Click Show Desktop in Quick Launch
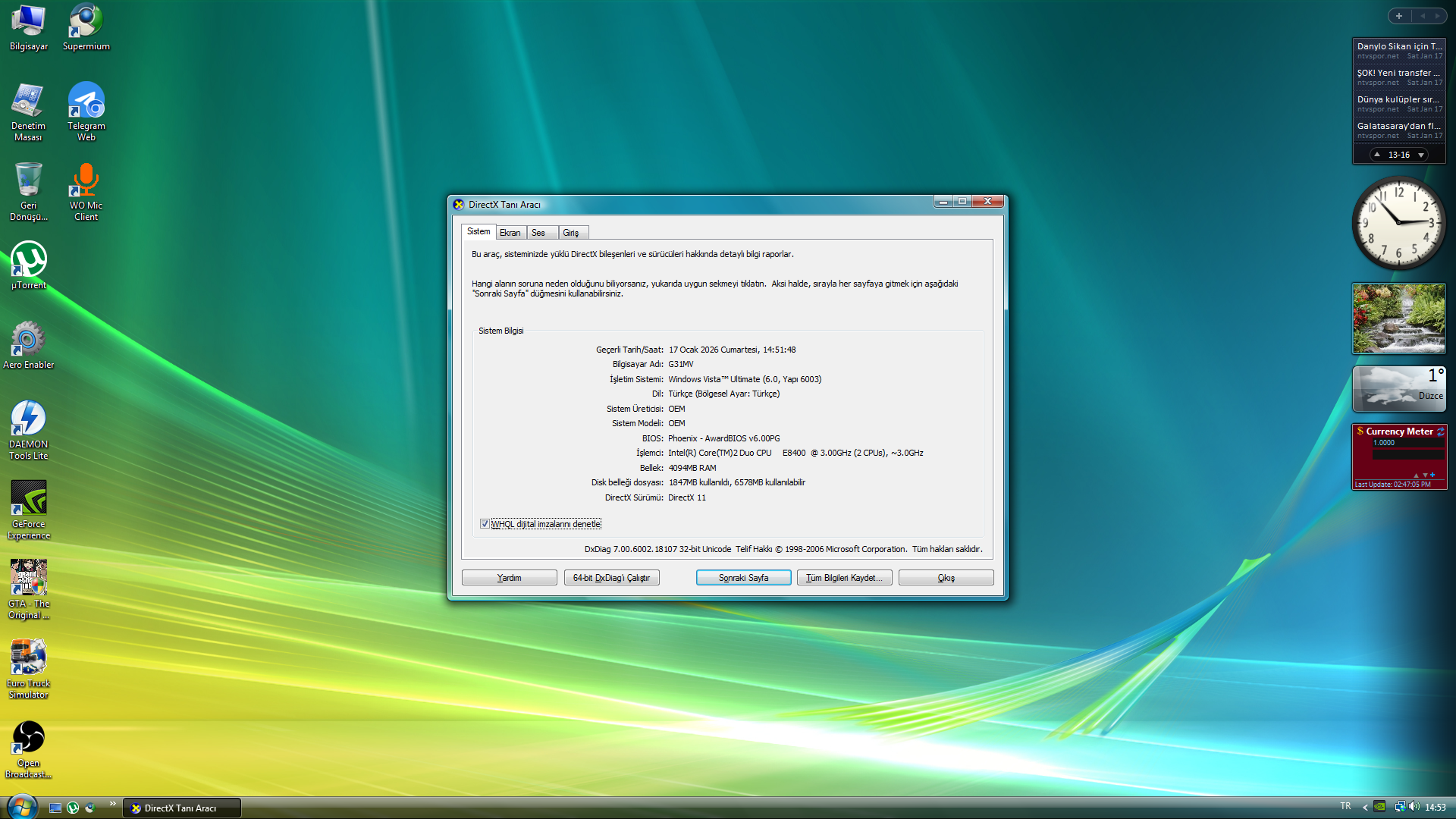 pos(55,808)
